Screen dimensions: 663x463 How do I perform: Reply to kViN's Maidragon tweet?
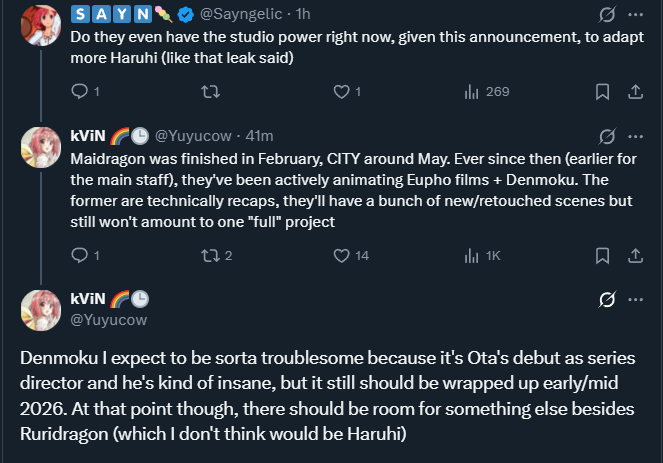81,255
